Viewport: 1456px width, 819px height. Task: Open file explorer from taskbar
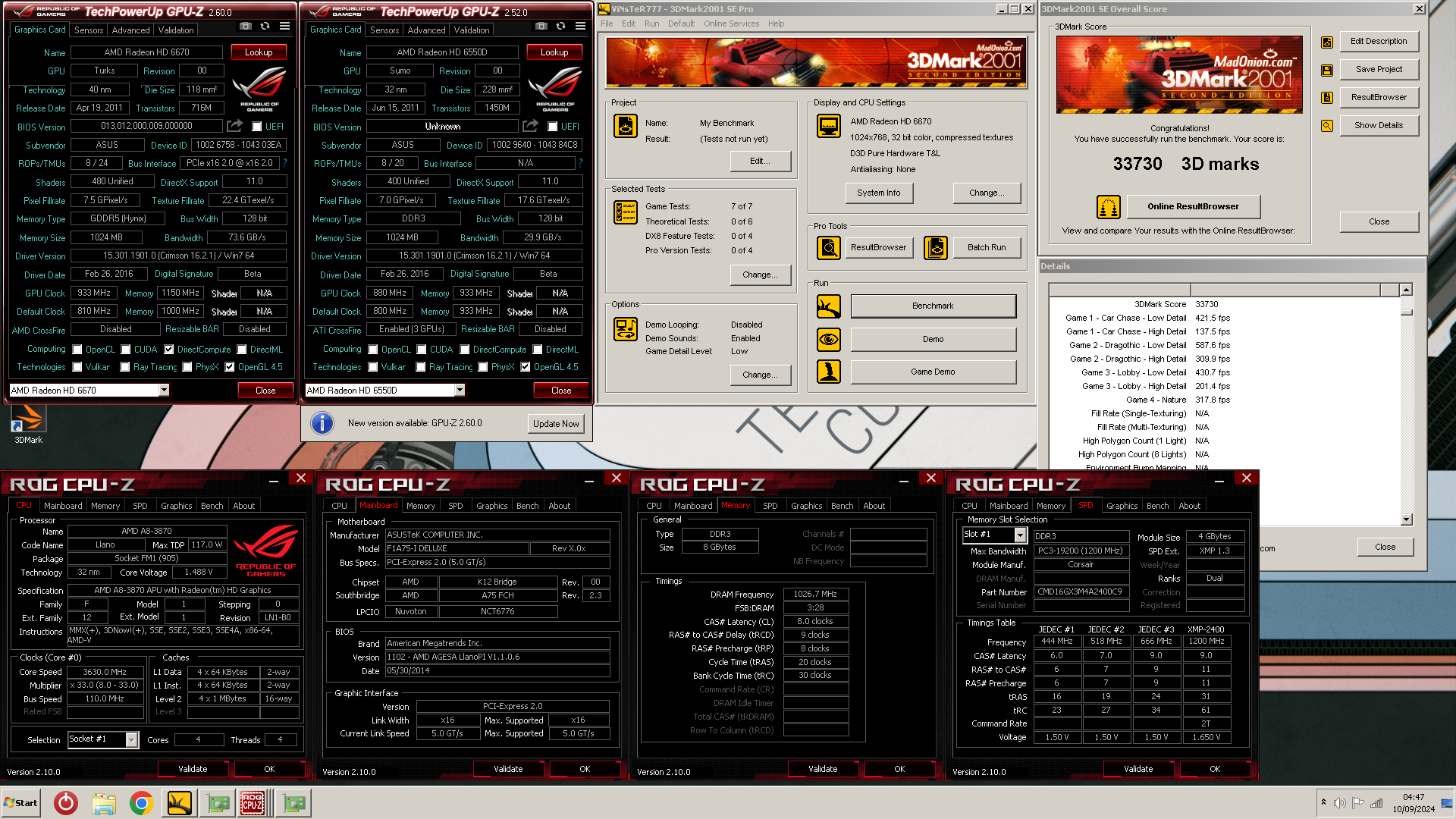click(104, 803)
